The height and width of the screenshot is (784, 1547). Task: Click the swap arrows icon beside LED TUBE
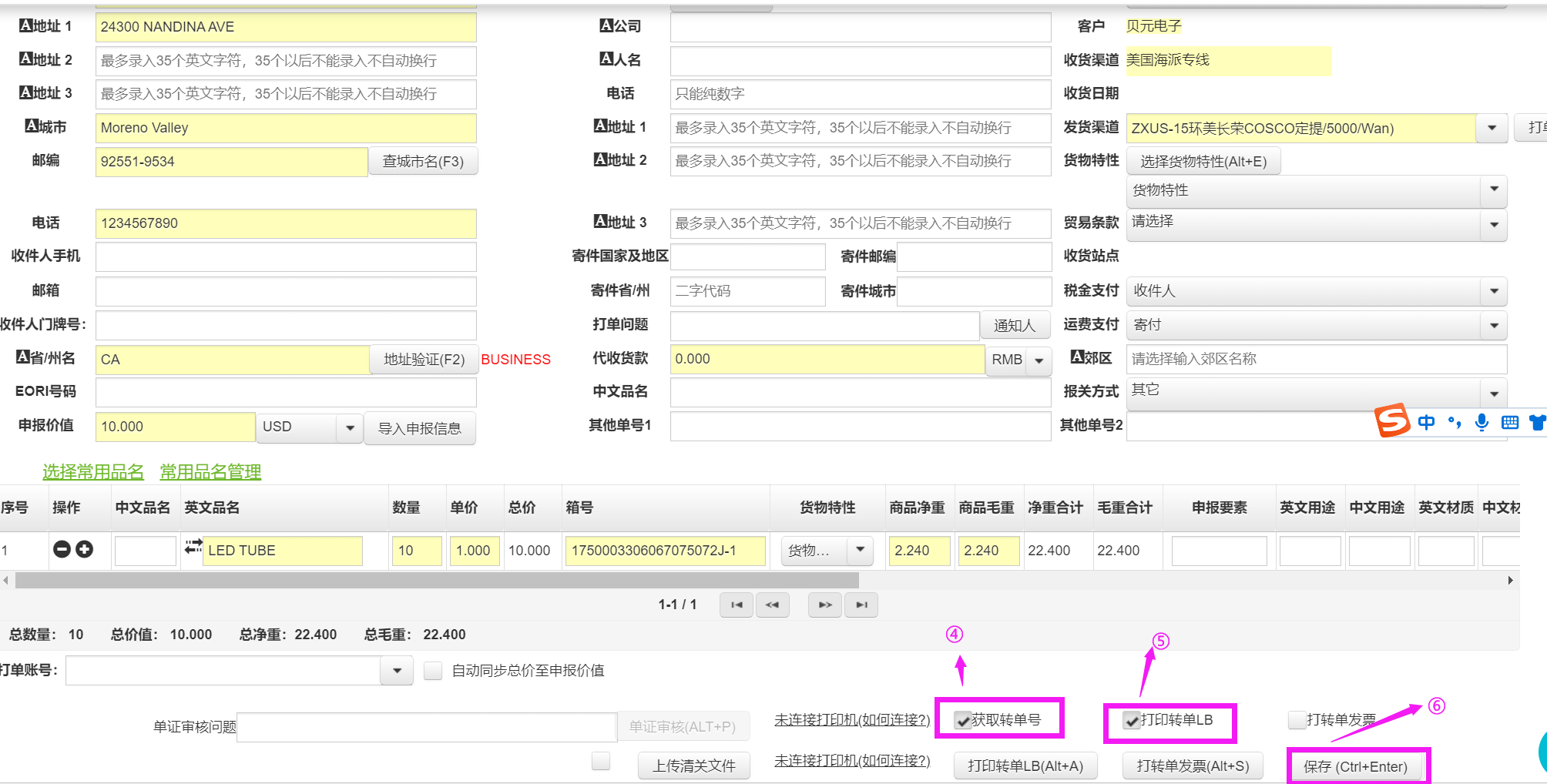193,547
